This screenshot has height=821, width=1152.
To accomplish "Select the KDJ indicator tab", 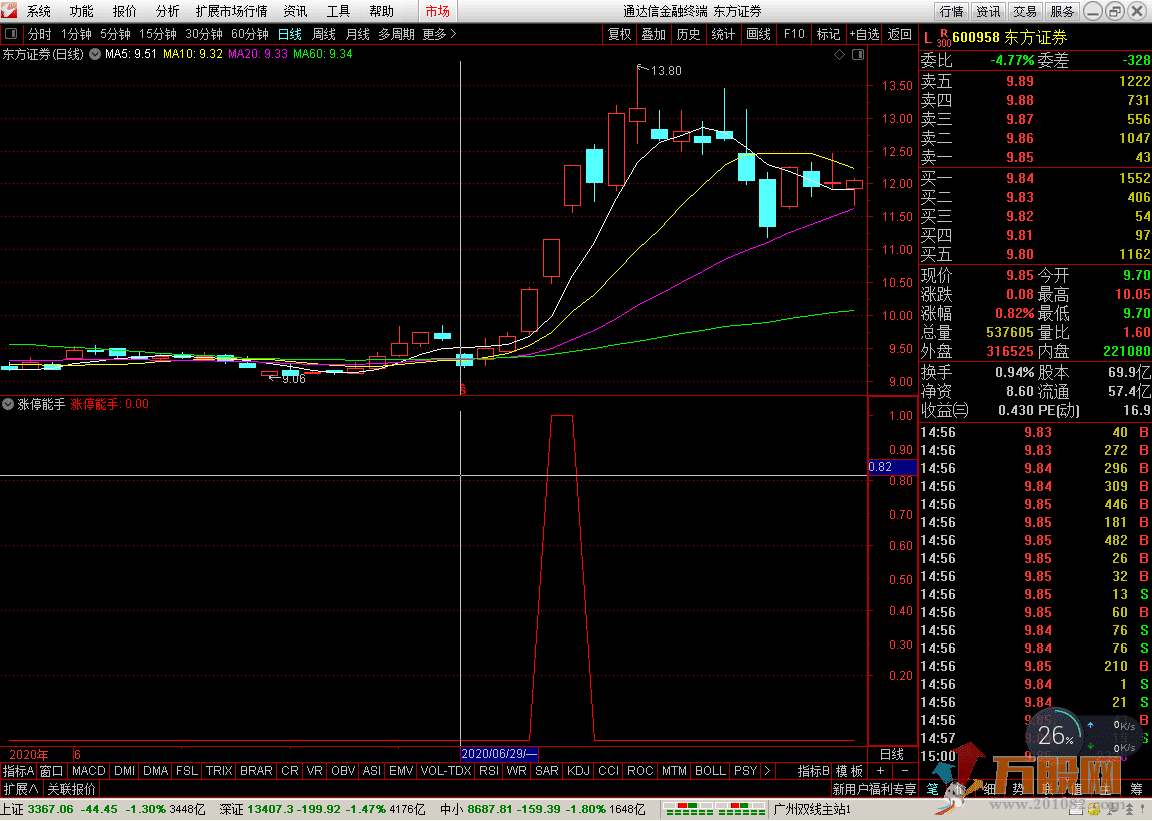I will (x=578, y=770).
